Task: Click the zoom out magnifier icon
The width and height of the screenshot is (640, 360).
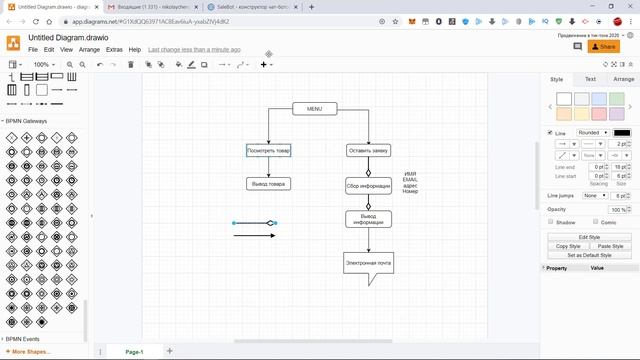Action: pos(82,64)
